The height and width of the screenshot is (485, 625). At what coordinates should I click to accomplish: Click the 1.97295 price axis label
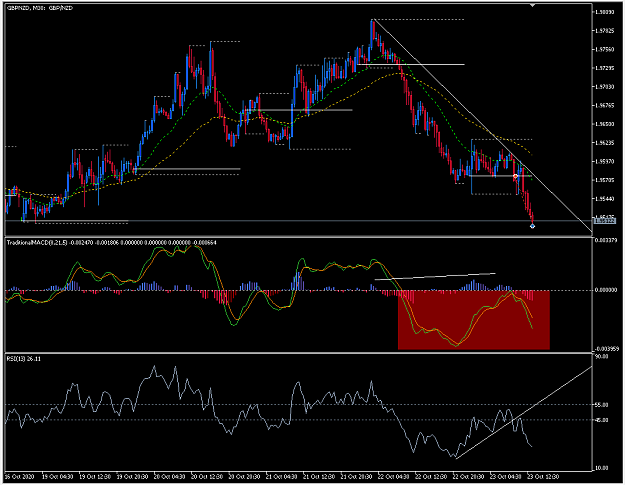pos(604,68)
